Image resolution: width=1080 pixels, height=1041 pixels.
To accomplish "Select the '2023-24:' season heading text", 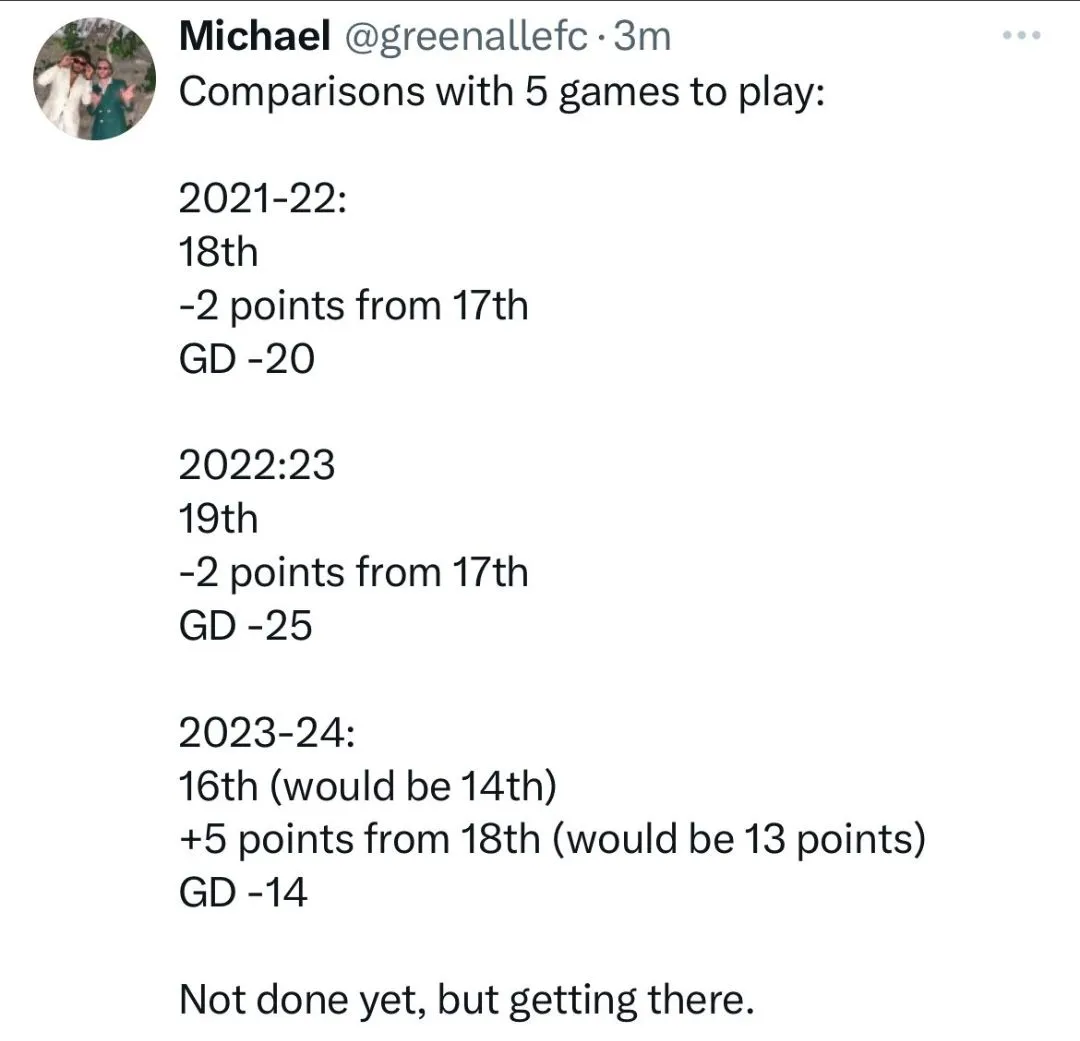I will [x=266, y=733].
